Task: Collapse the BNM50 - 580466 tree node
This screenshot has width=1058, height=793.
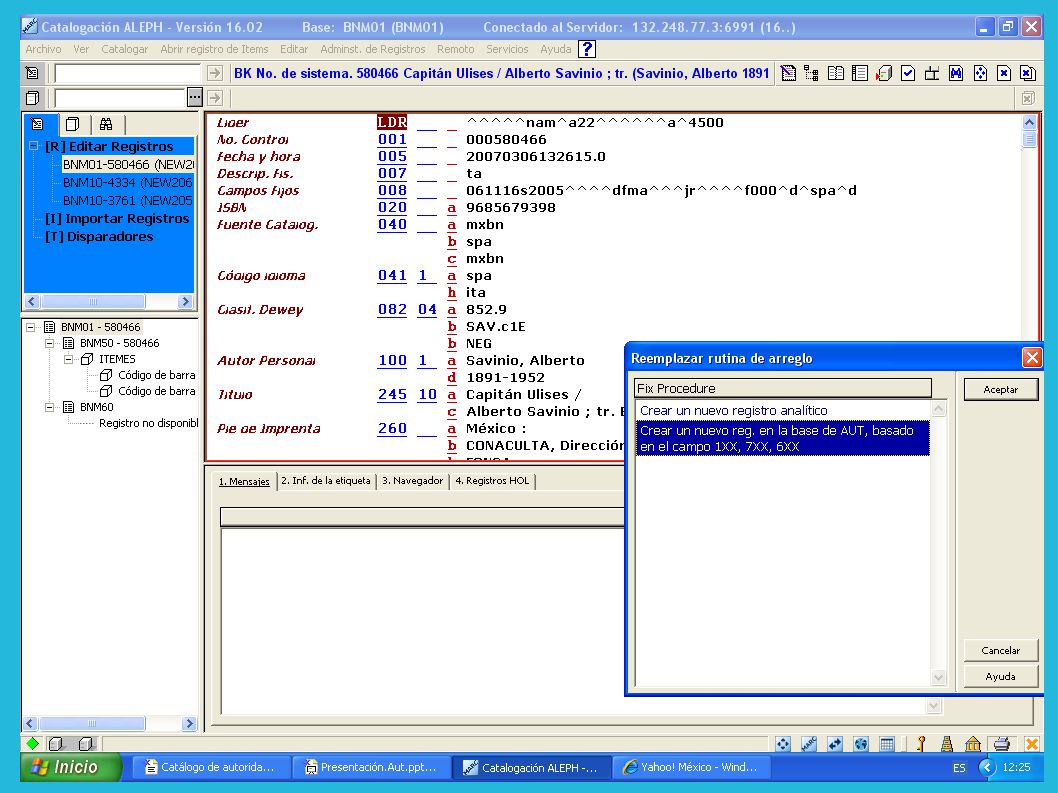Action: pyautogui.click(x=49, y=344)
